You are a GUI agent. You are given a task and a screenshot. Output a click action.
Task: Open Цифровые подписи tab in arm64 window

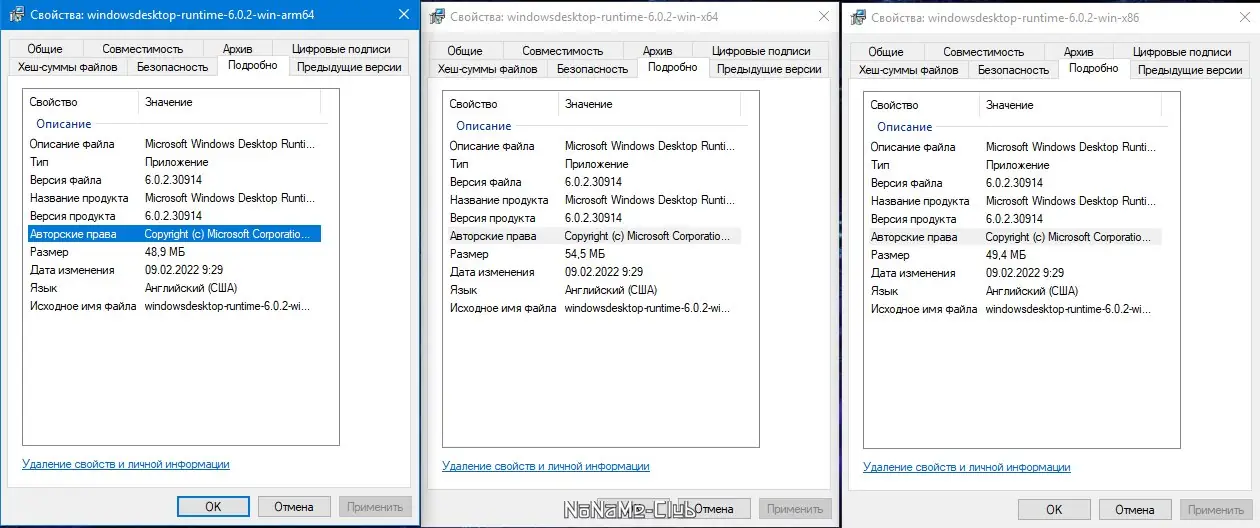(x=340, y=49)
